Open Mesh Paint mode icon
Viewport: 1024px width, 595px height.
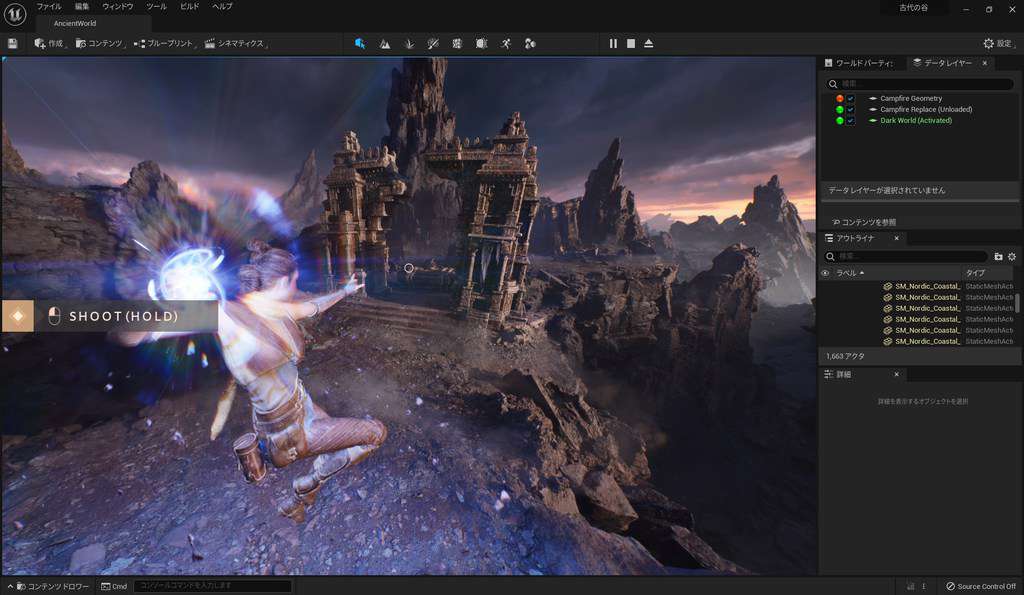433,44
